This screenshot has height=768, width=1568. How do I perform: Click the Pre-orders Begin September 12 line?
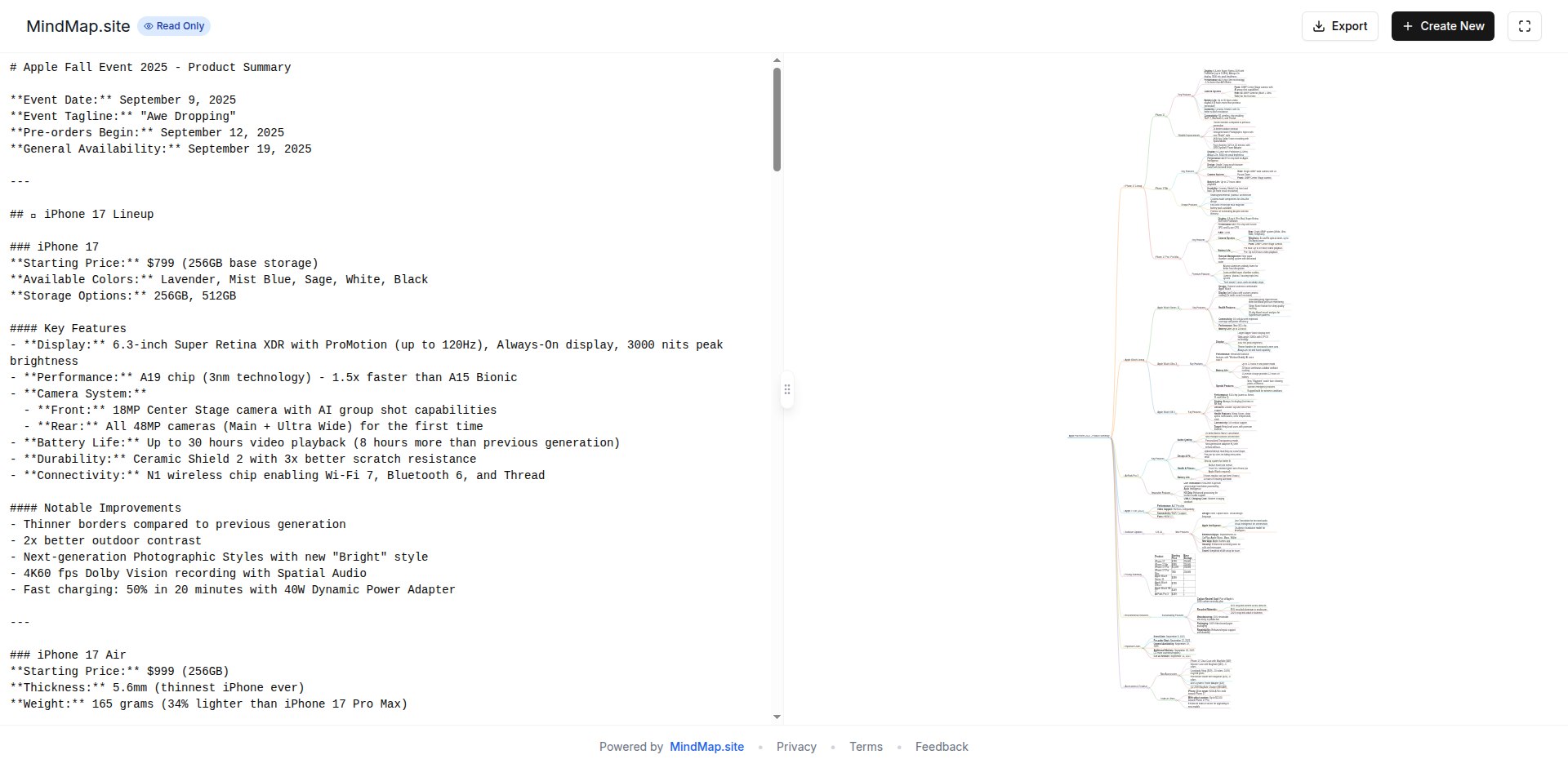(x=147, y=132)
